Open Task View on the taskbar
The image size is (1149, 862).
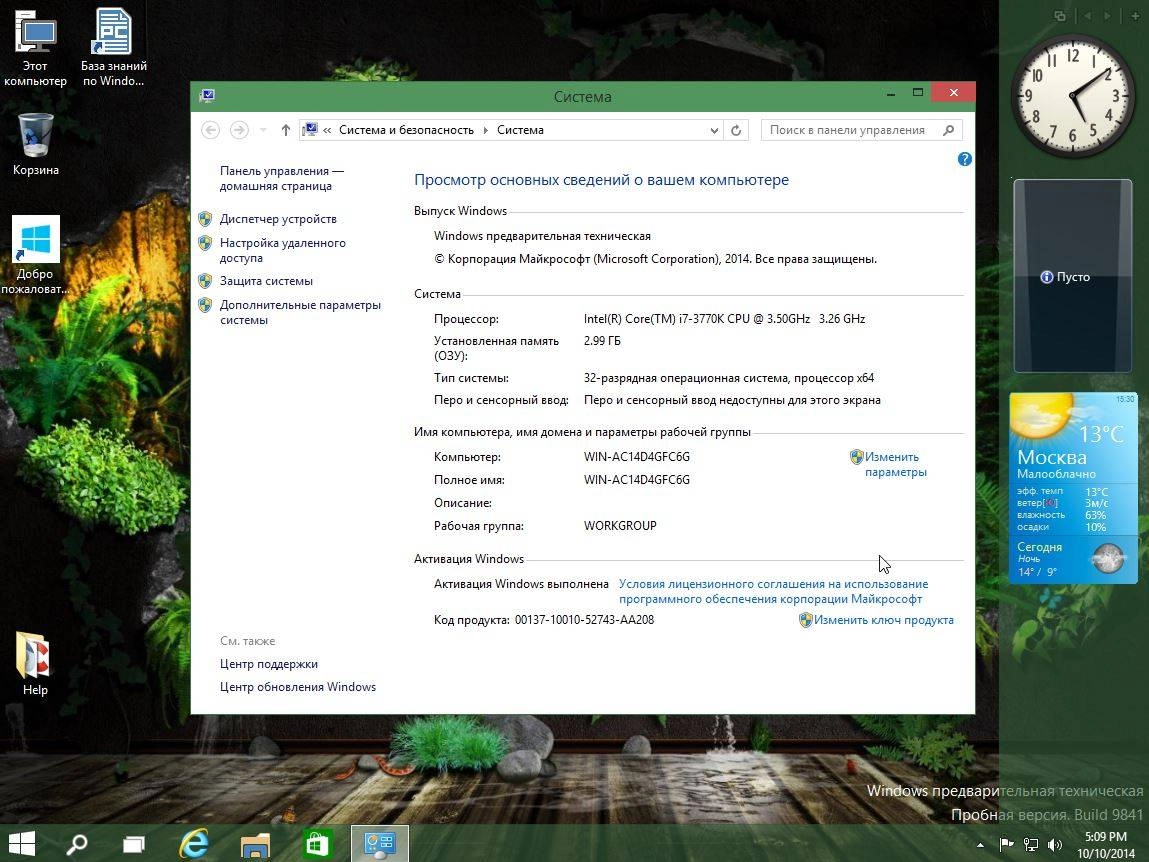tap(133, 844)
